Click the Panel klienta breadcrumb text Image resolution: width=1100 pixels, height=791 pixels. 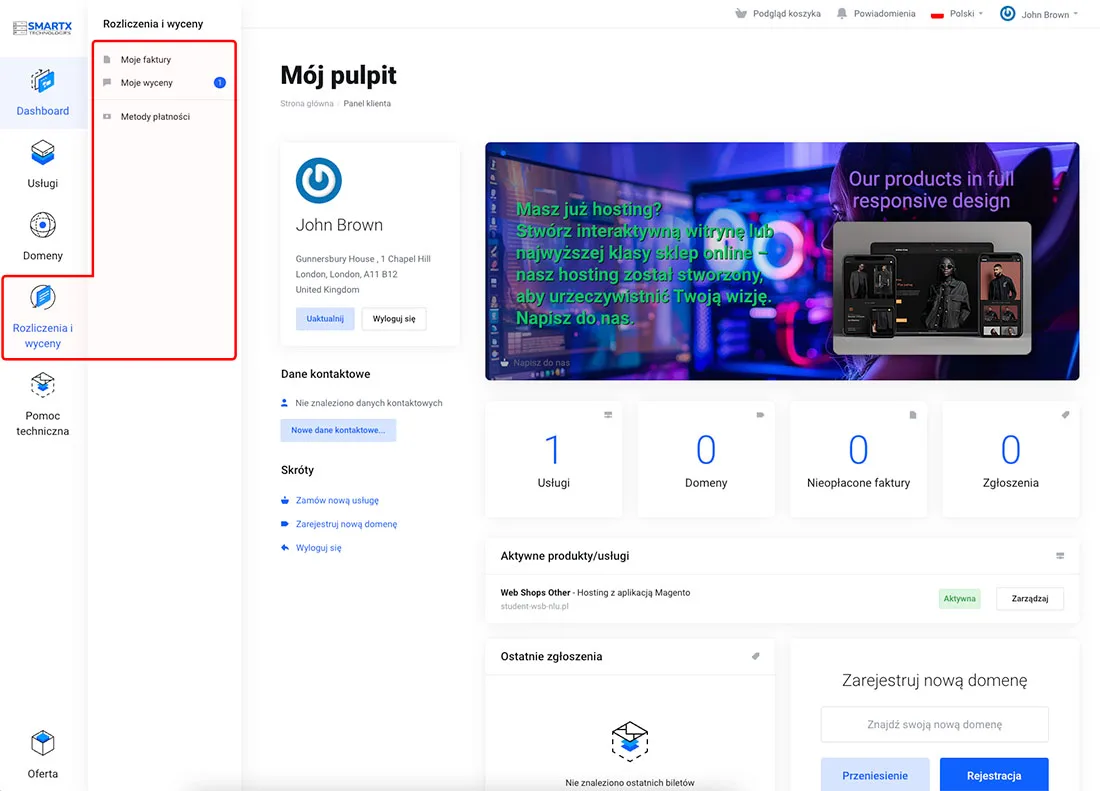coord(367,103)
